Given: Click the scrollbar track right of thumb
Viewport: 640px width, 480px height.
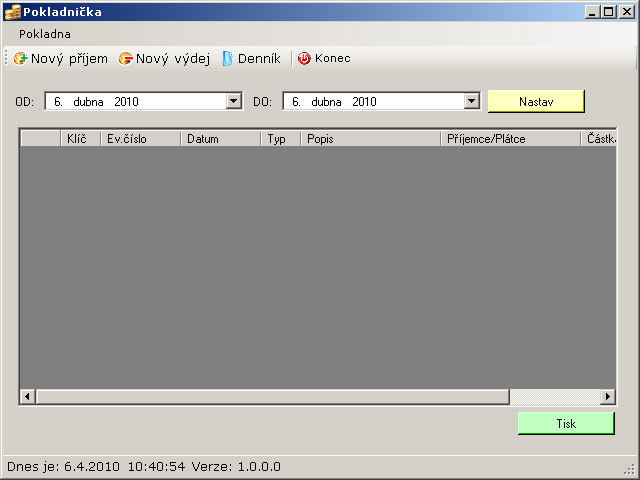Looking at the screenshot, I should (x=555, y=396).
